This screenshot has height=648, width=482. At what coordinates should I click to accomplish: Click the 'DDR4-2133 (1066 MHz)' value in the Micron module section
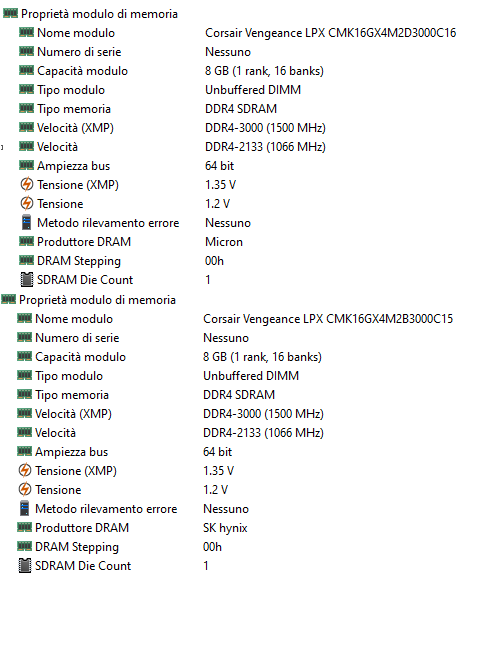coord(265,147)
